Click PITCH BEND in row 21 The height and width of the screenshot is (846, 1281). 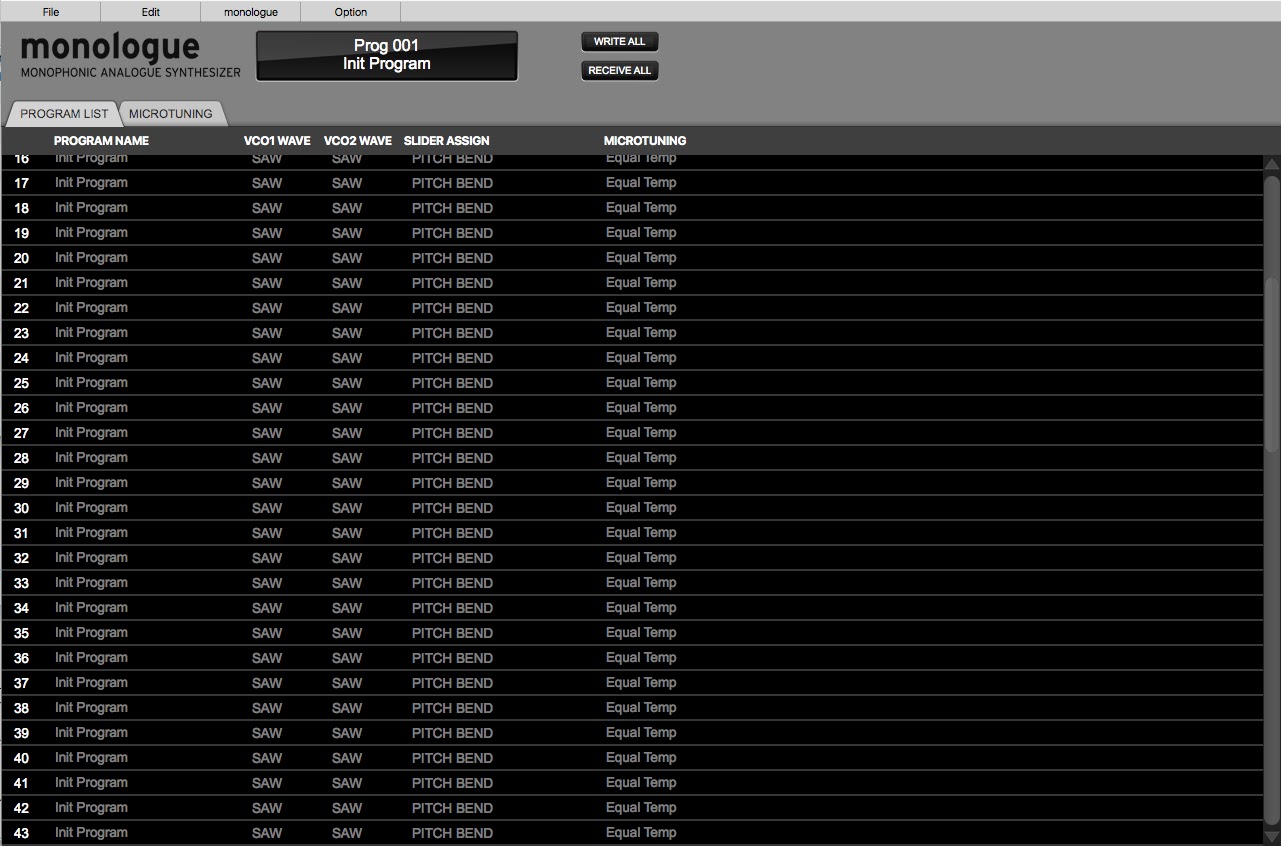[x=452, y=283]
